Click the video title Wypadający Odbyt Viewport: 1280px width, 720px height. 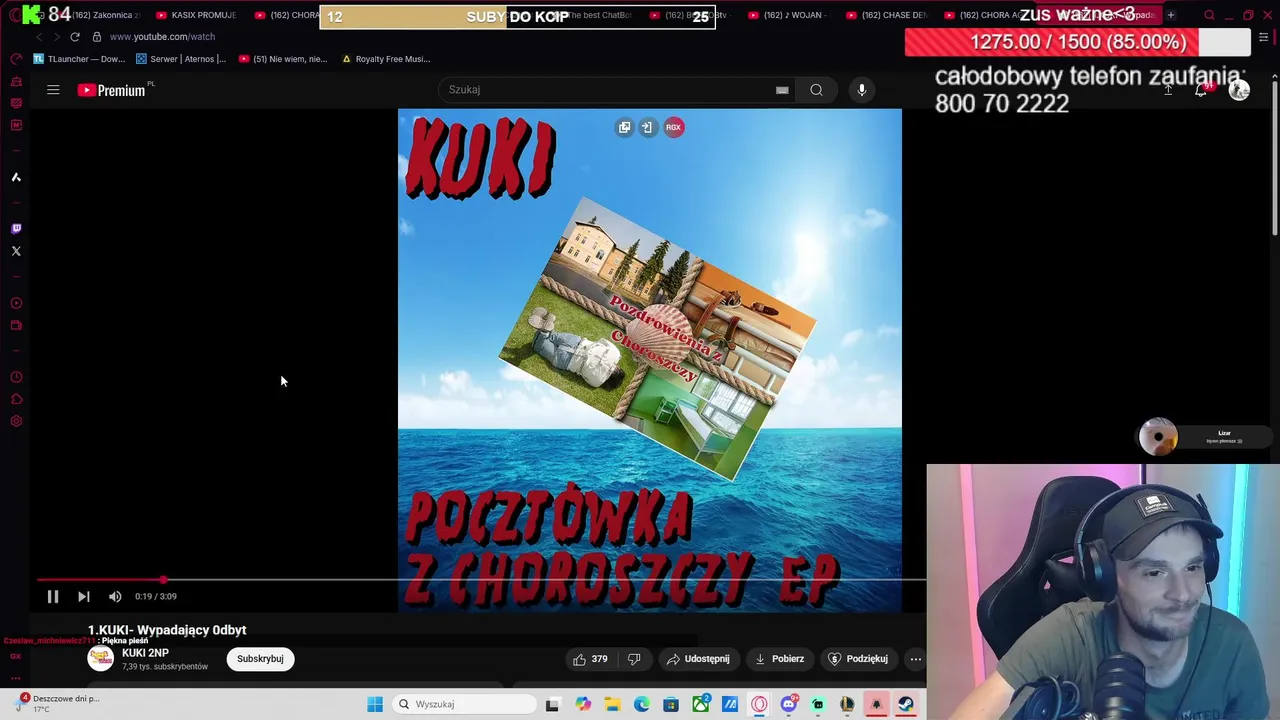tap(167, 630)
